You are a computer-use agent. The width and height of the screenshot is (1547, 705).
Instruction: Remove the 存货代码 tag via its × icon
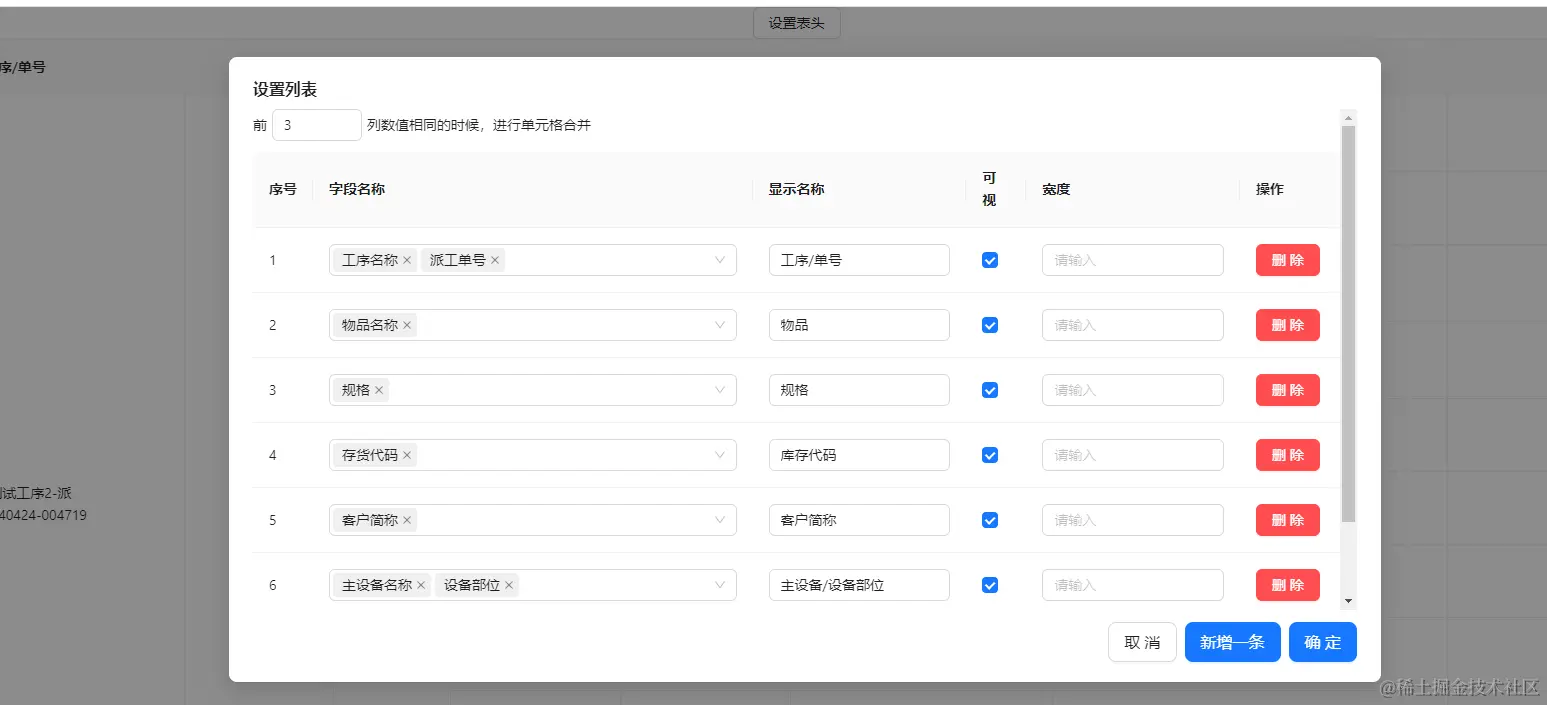click(x=407, y=454)
